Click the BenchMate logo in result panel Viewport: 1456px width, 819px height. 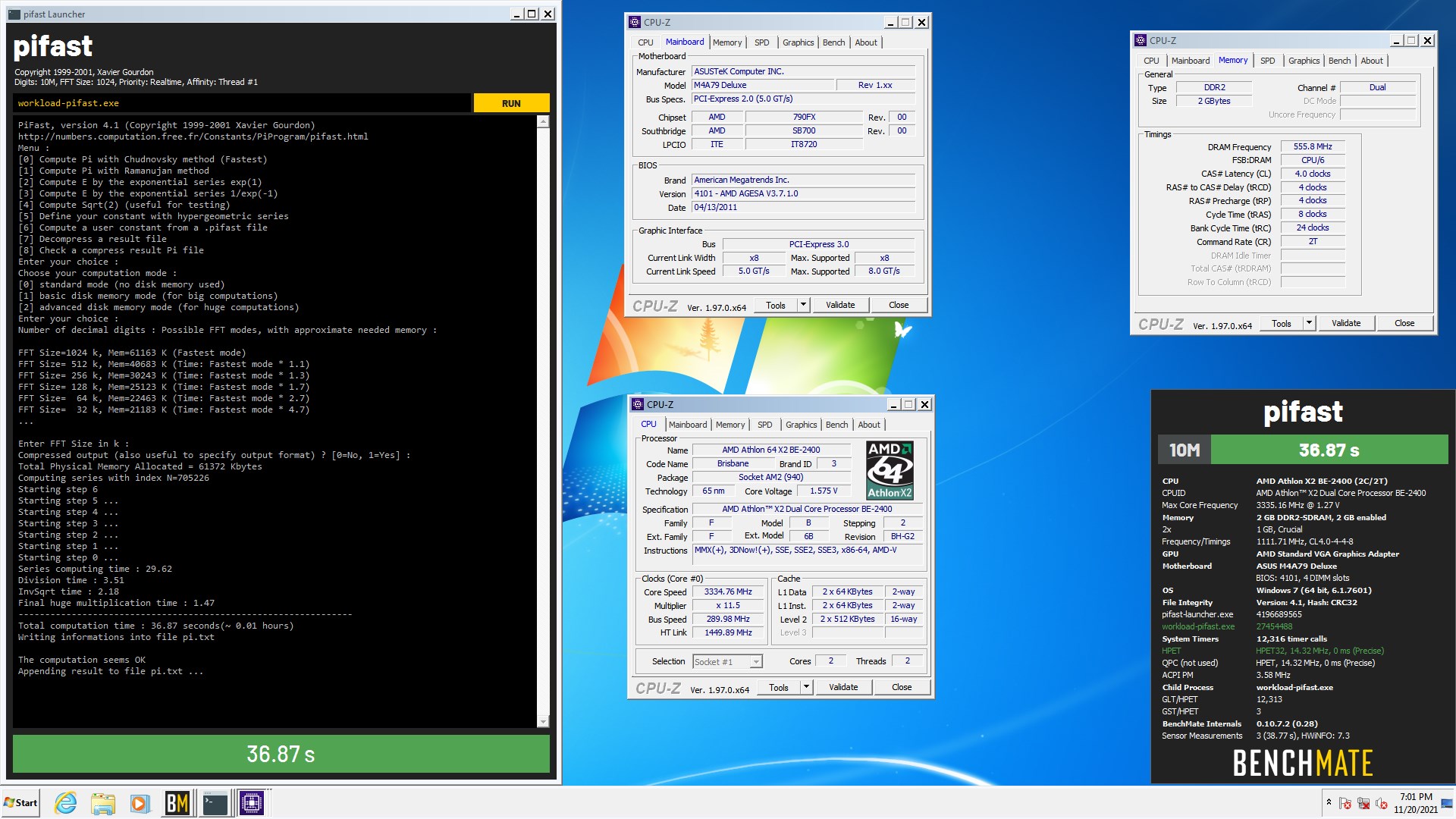pos(1303,763)
